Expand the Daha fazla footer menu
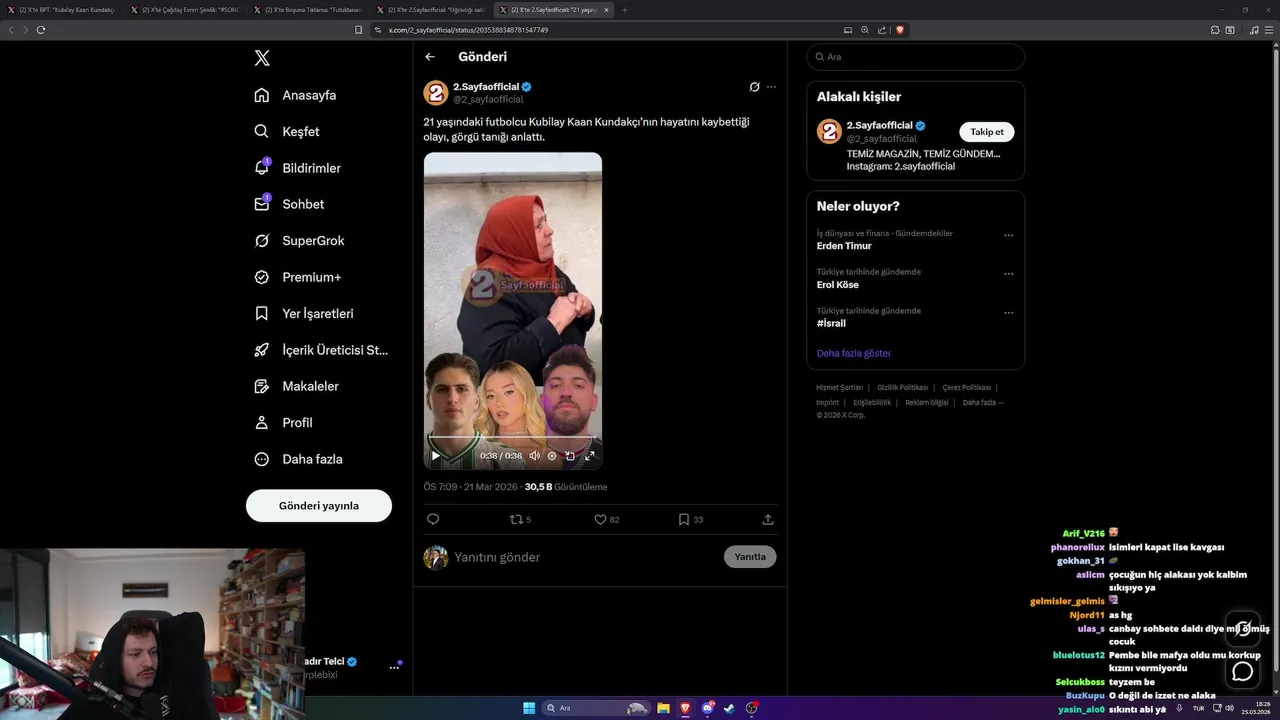The height and width of the screenshot is (720, 1280). (983, 403)
